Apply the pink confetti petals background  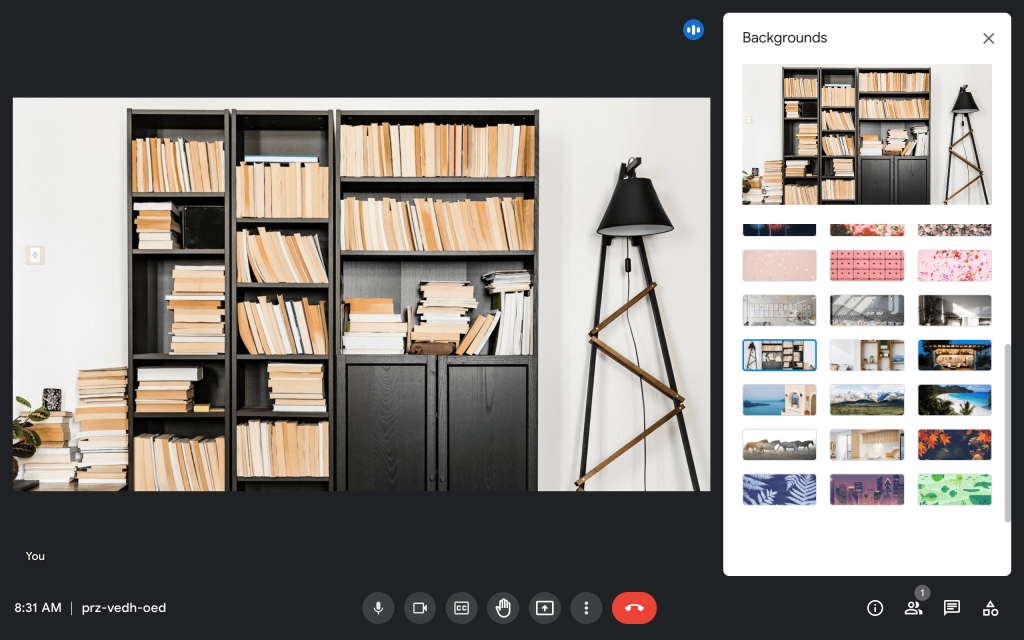(x=954, y=265)
